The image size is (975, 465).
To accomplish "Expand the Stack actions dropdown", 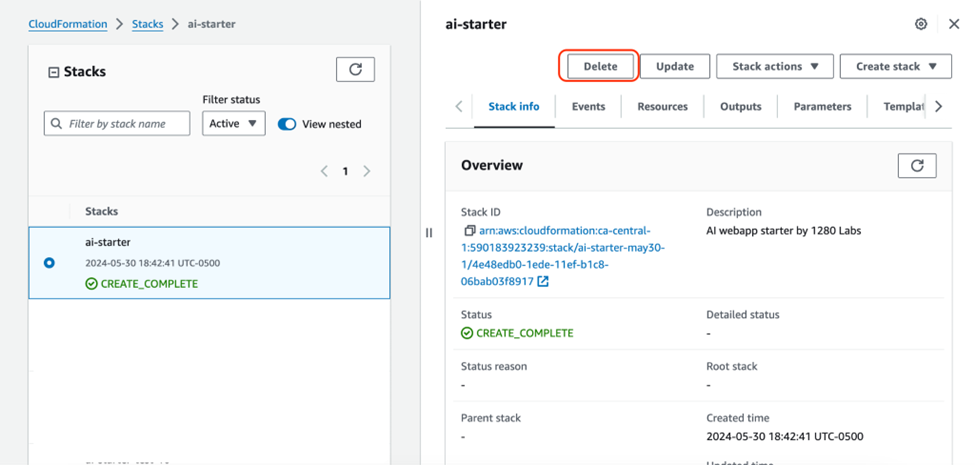I will click(775, 67).
